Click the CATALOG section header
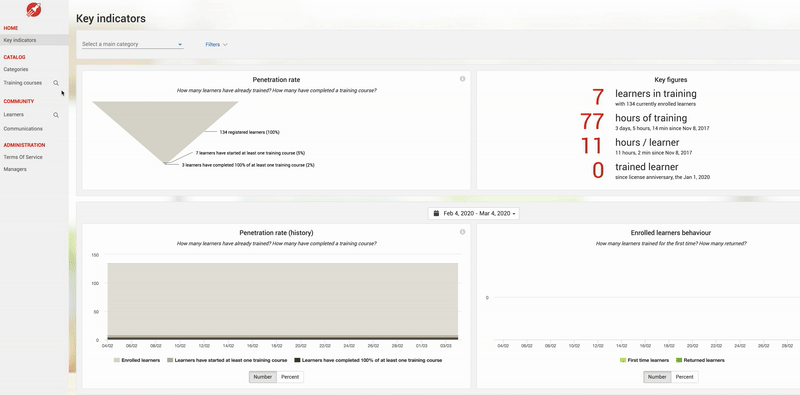Screen dimensions: 800x395 tap(14, 57)
